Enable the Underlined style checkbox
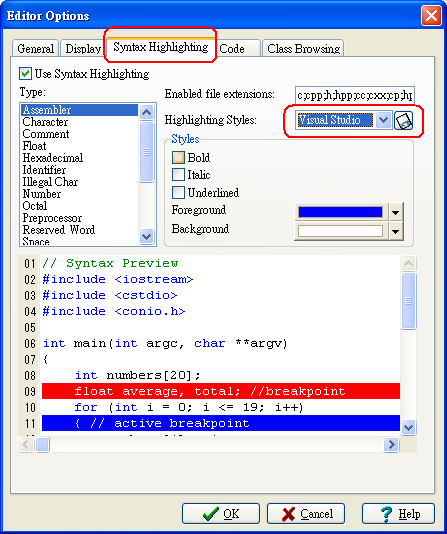Screen dimensions: 447x534 [x=178, y=192]
